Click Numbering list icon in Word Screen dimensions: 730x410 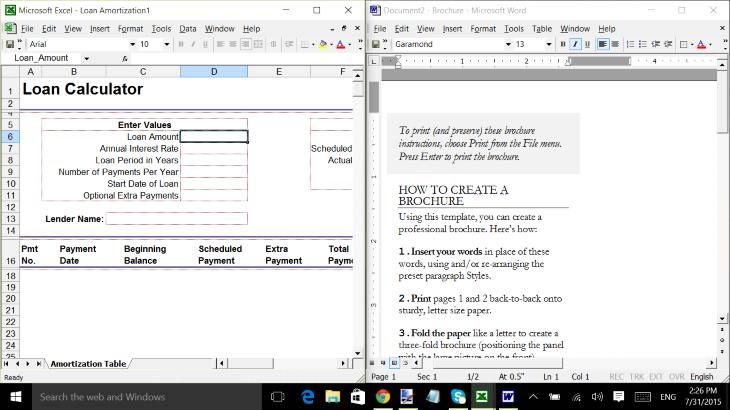point(630,44)
